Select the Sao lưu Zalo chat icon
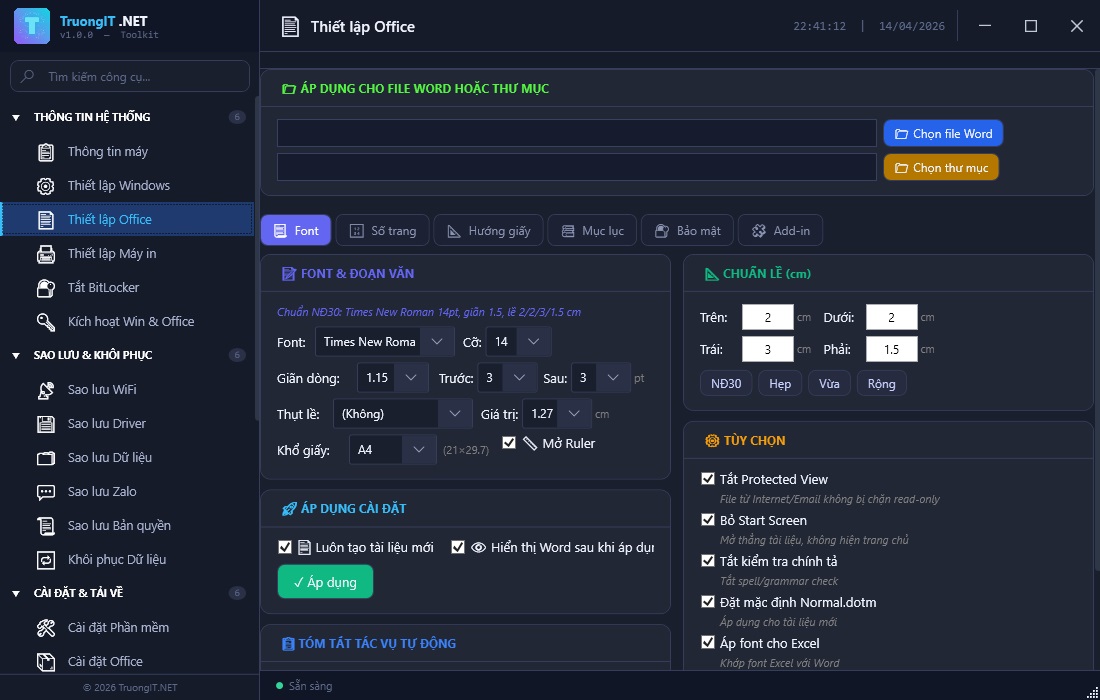 click(x=46, y=492)
